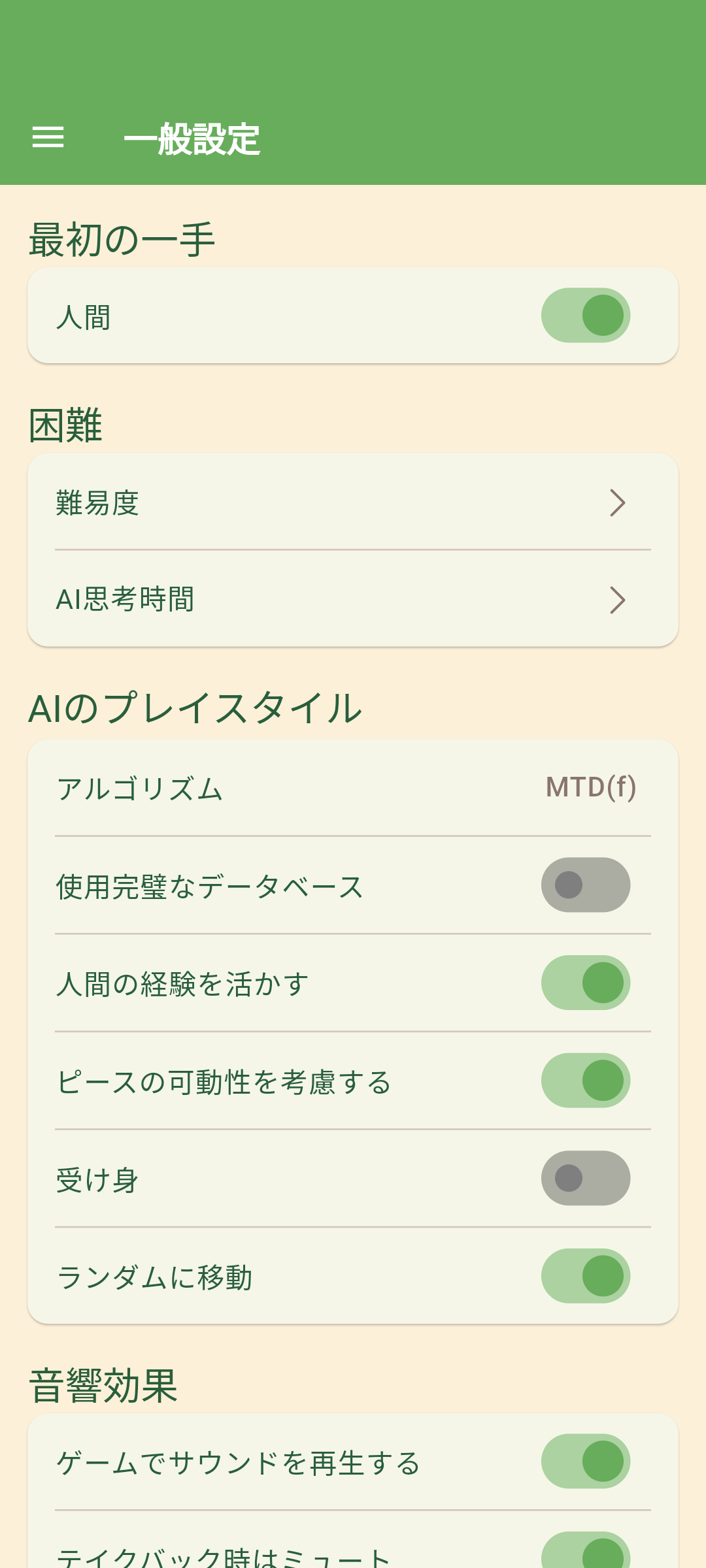Viewport: 706px width, 1568px height.
Task: Tap the ランダムに移動 row label
Action: pyautogui.click(x=154, y=1278)
